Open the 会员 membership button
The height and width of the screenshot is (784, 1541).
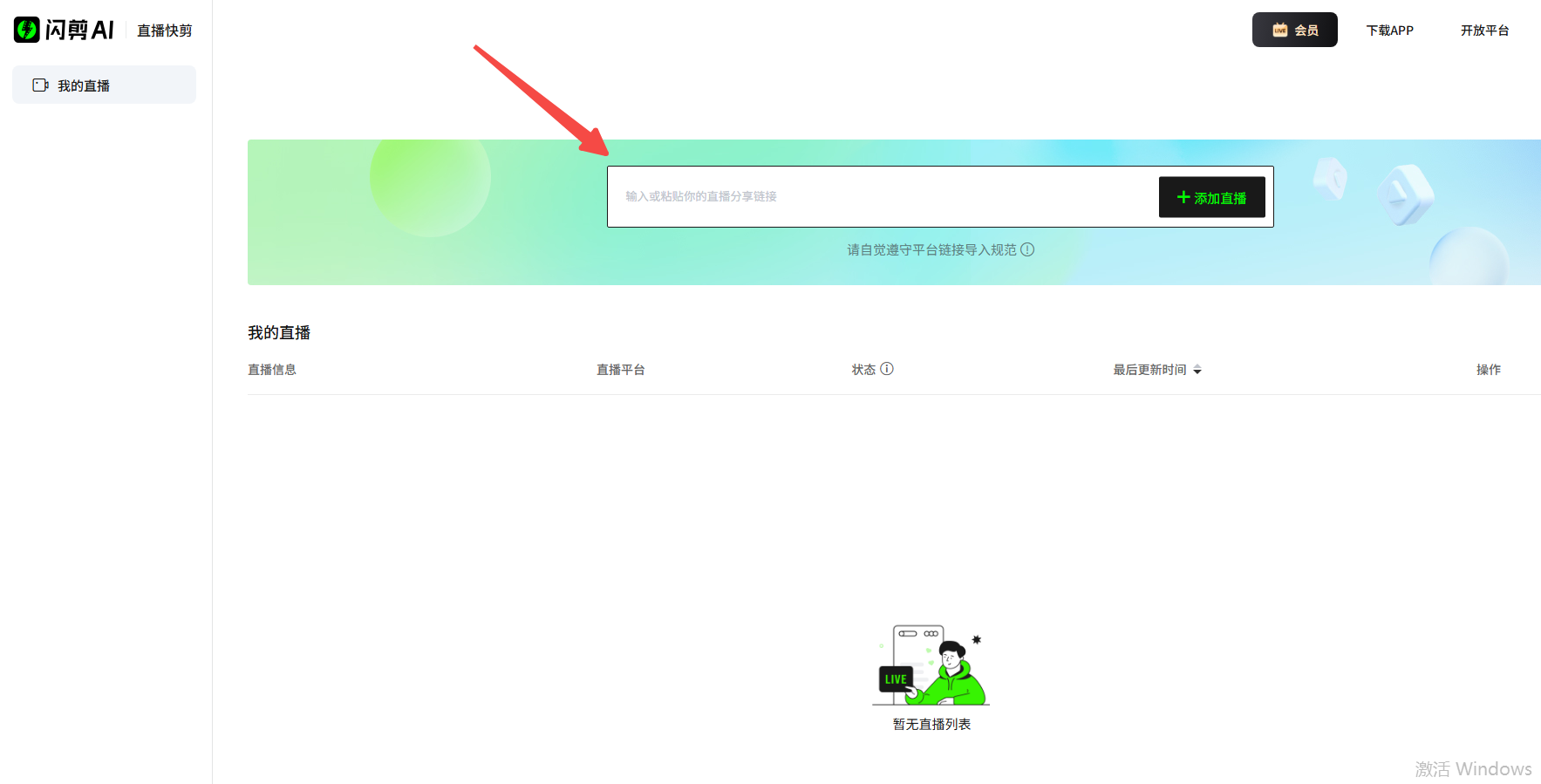click(1294, 30)
